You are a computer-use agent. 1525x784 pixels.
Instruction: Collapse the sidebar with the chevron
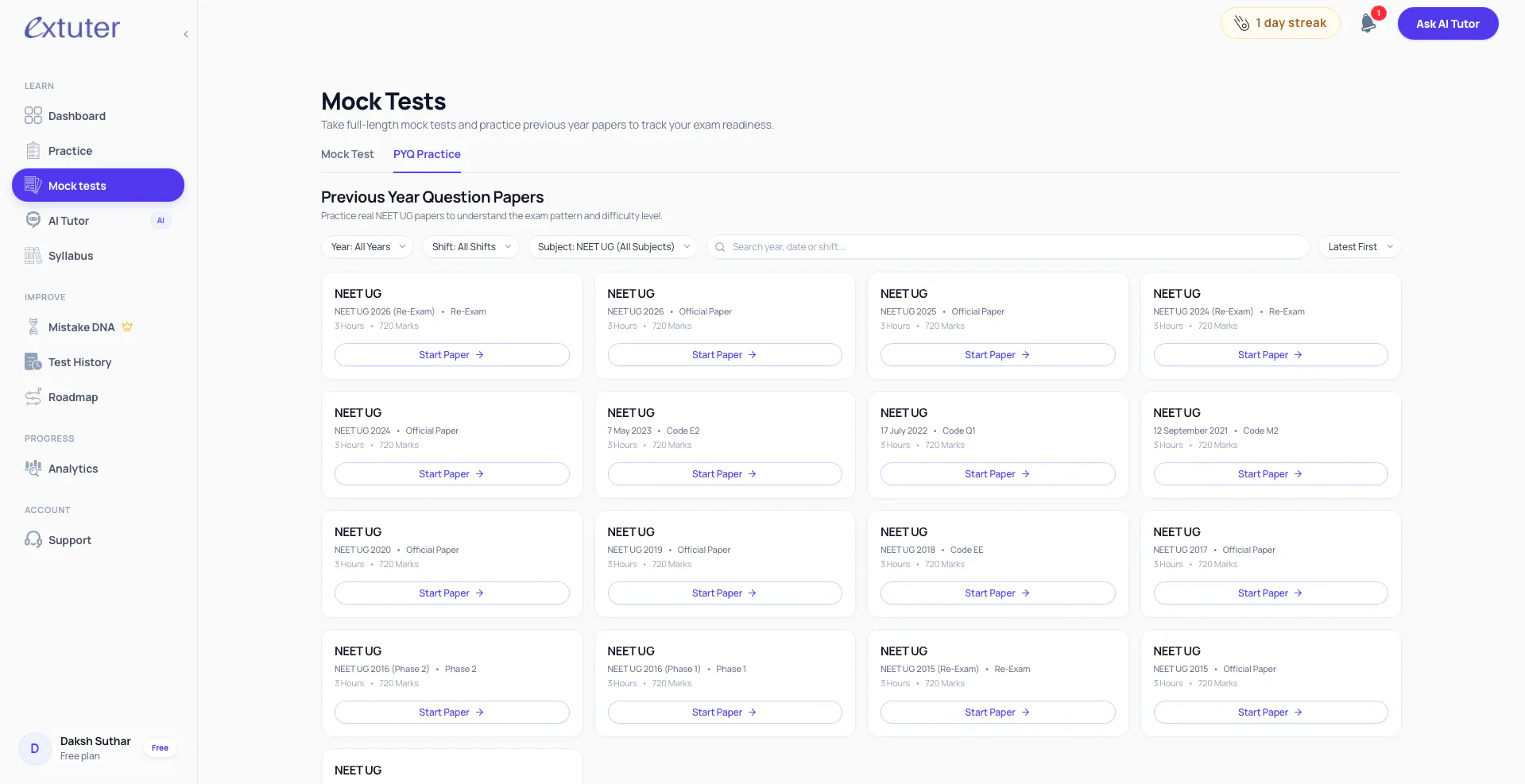click(185, 34)
